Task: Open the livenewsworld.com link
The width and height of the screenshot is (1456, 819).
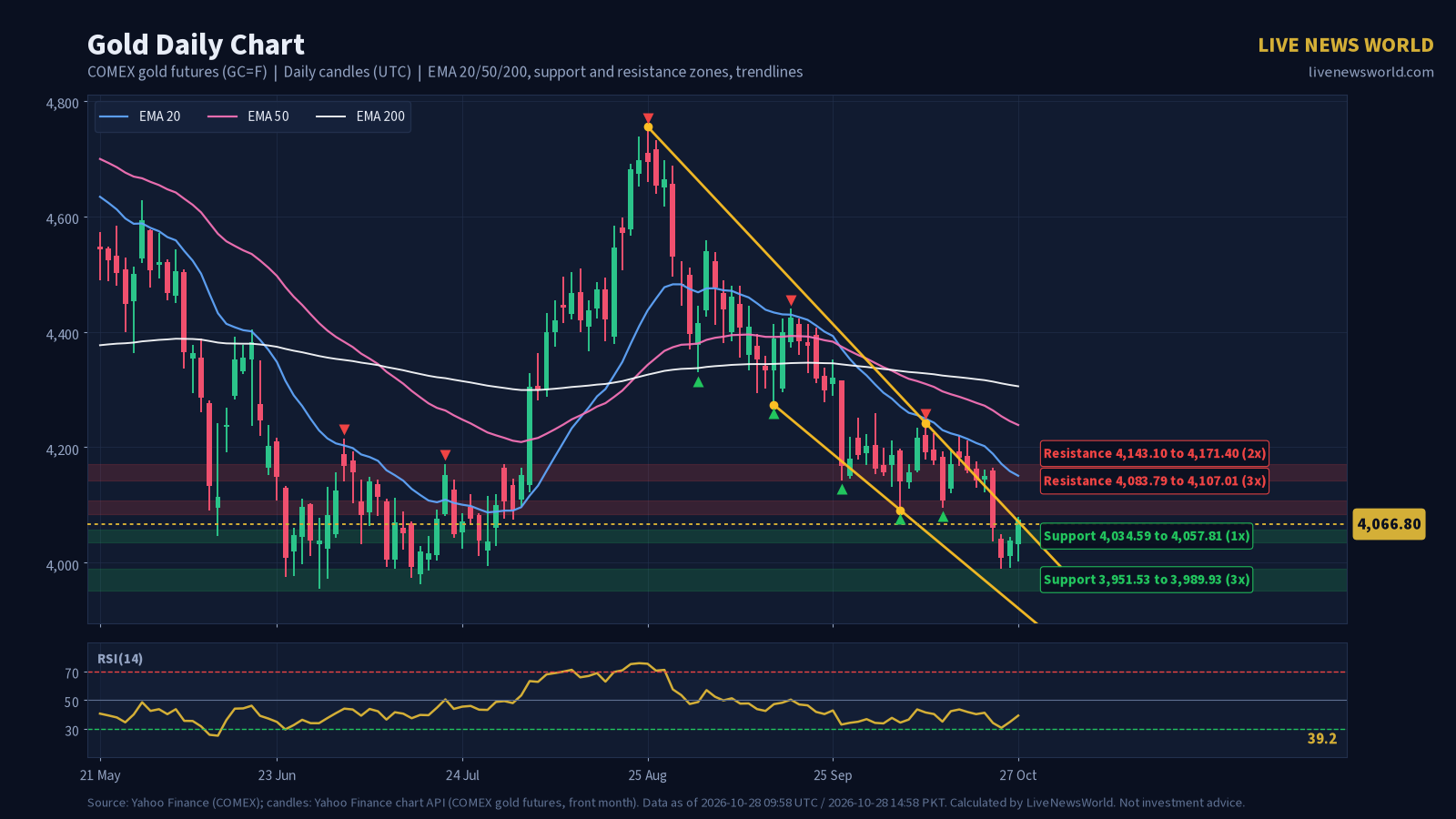Action: 1370,72
